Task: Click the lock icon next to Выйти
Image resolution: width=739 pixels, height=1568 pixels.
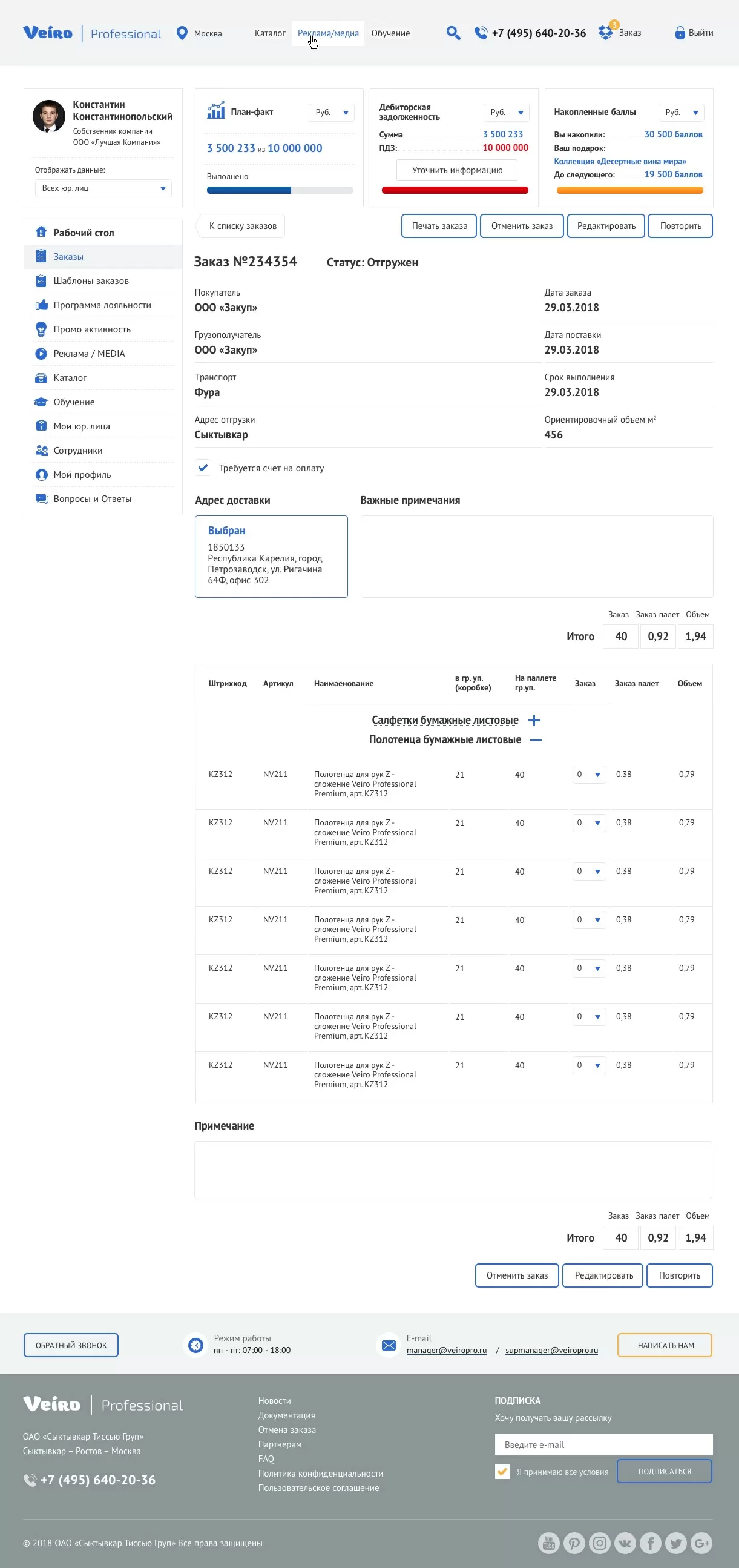Action: tap(680, 33)
